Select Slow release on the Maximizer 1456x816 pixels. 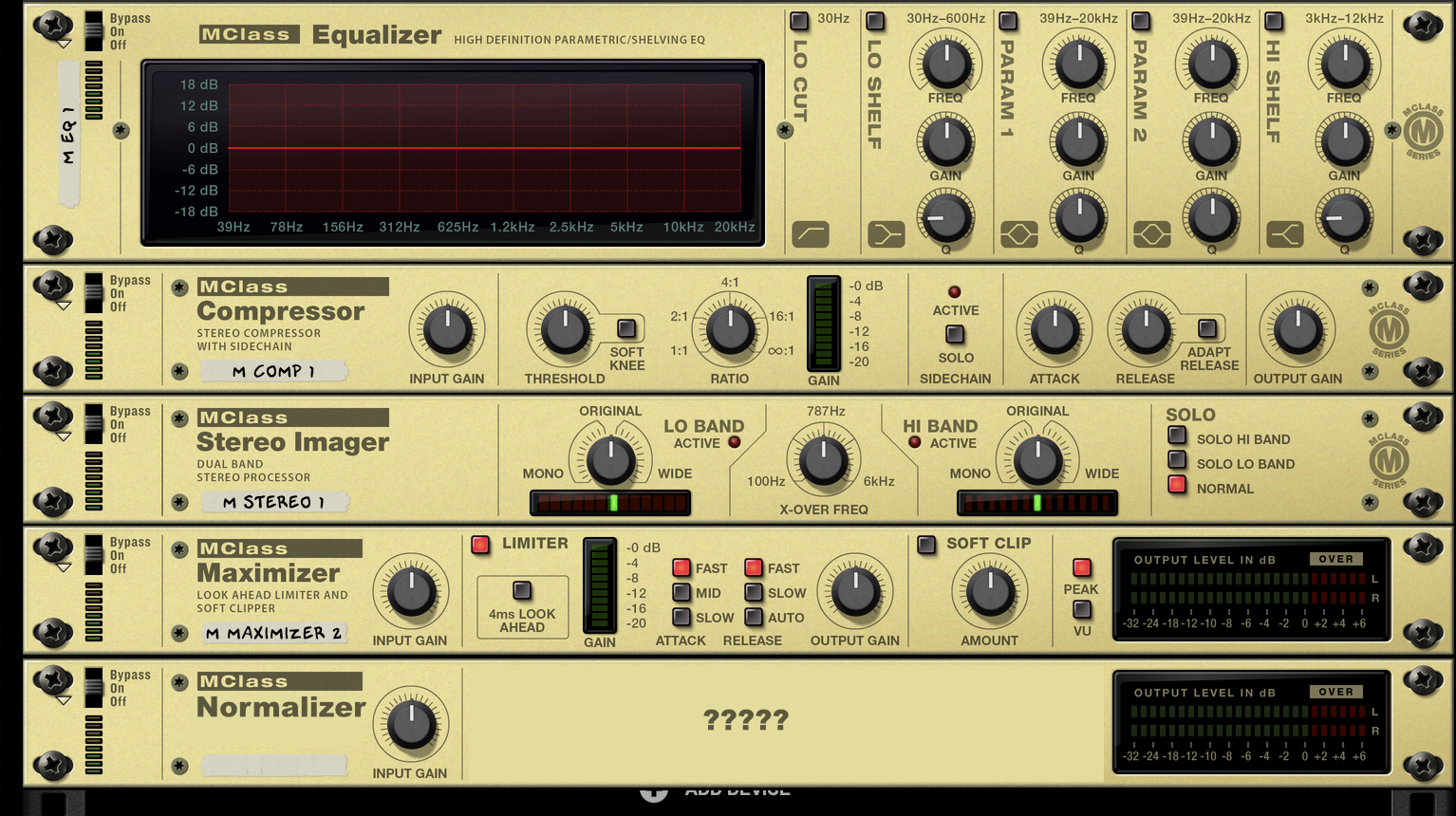tap(754, 593)
